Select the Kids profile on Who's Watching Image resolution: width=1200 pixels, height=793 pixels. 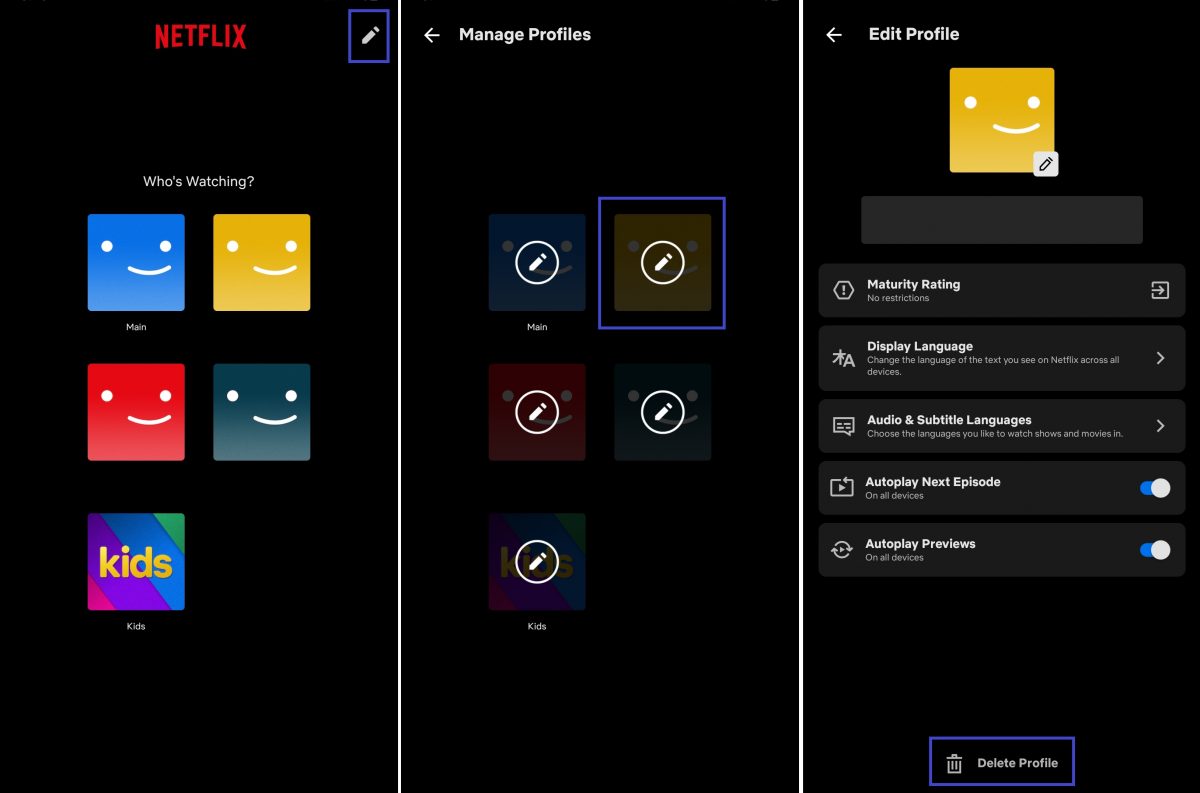[136, 562]
